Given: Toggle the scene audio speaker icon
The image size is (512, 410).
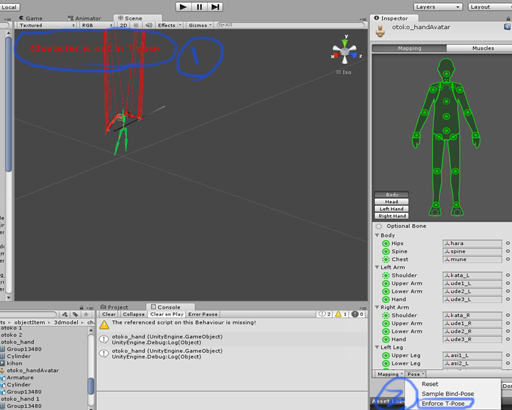Looking at the screenshot, I should 149,25.
